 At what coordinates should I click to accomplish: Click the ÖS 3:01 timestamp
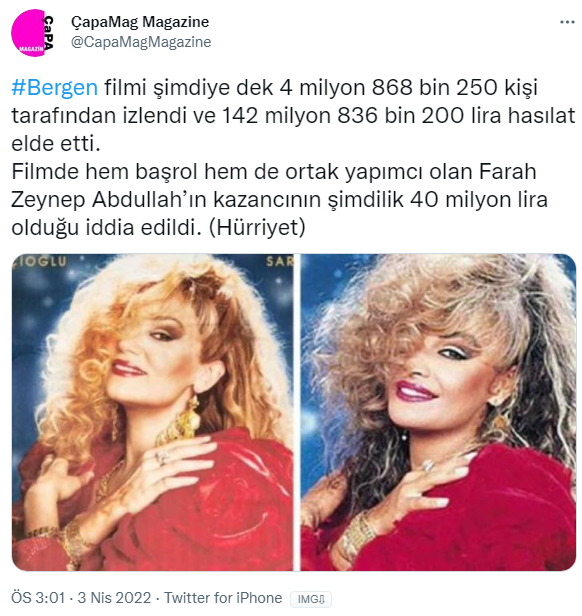click(38, 598)
